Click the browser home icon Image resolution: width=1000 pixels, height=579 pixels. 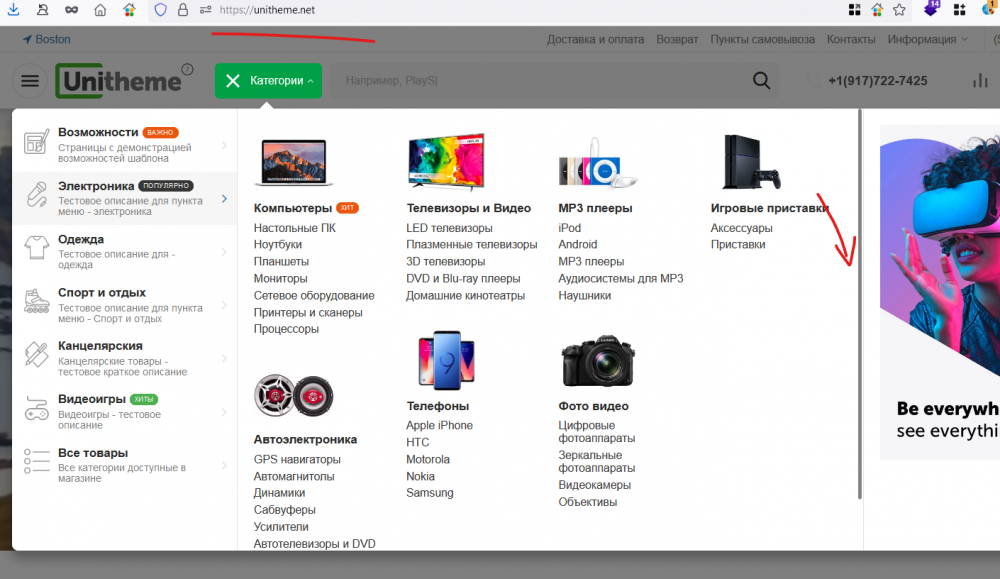[100, 10]
